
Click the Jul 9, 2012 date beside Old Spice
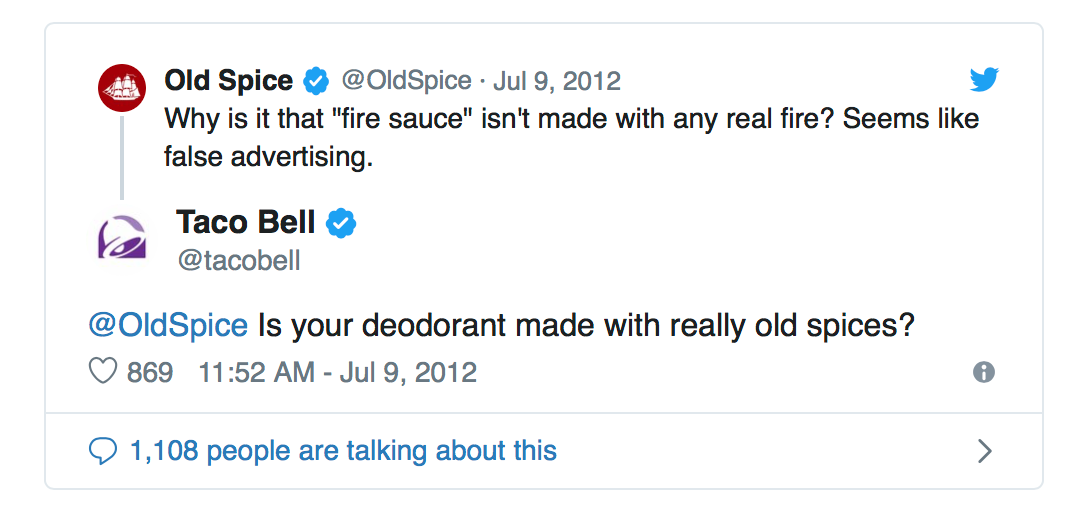coord(557,82)
